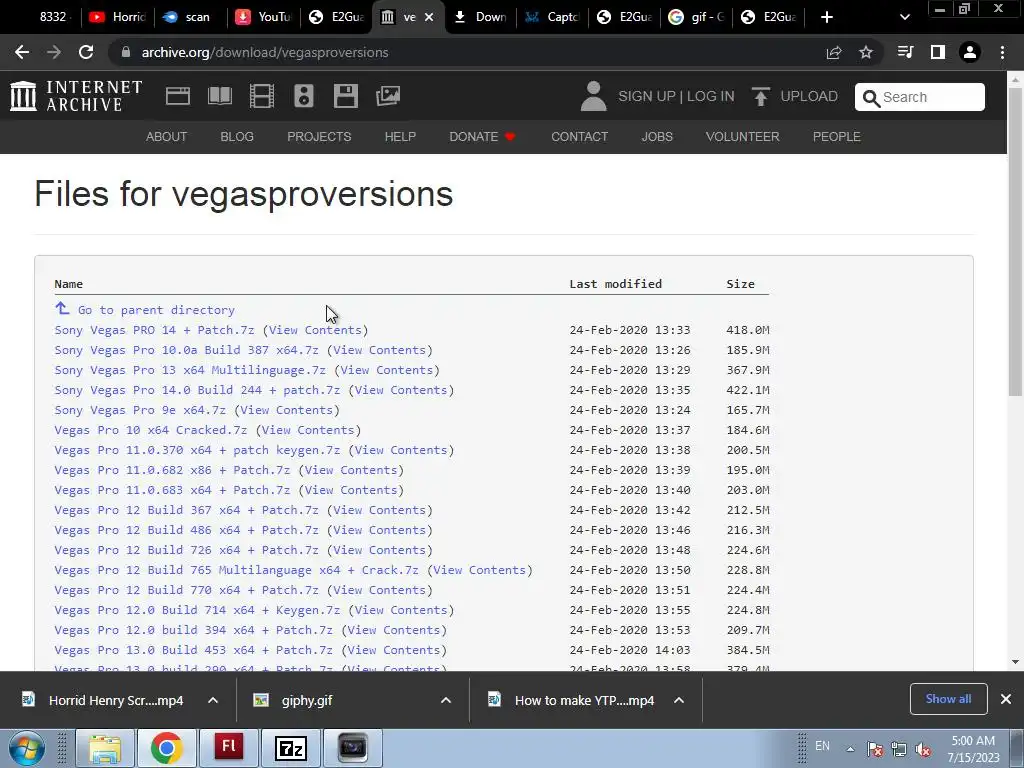Close the active vegasproversions tab
The height and width of the screenshot is (768, 1024).
tap(429, 17)
